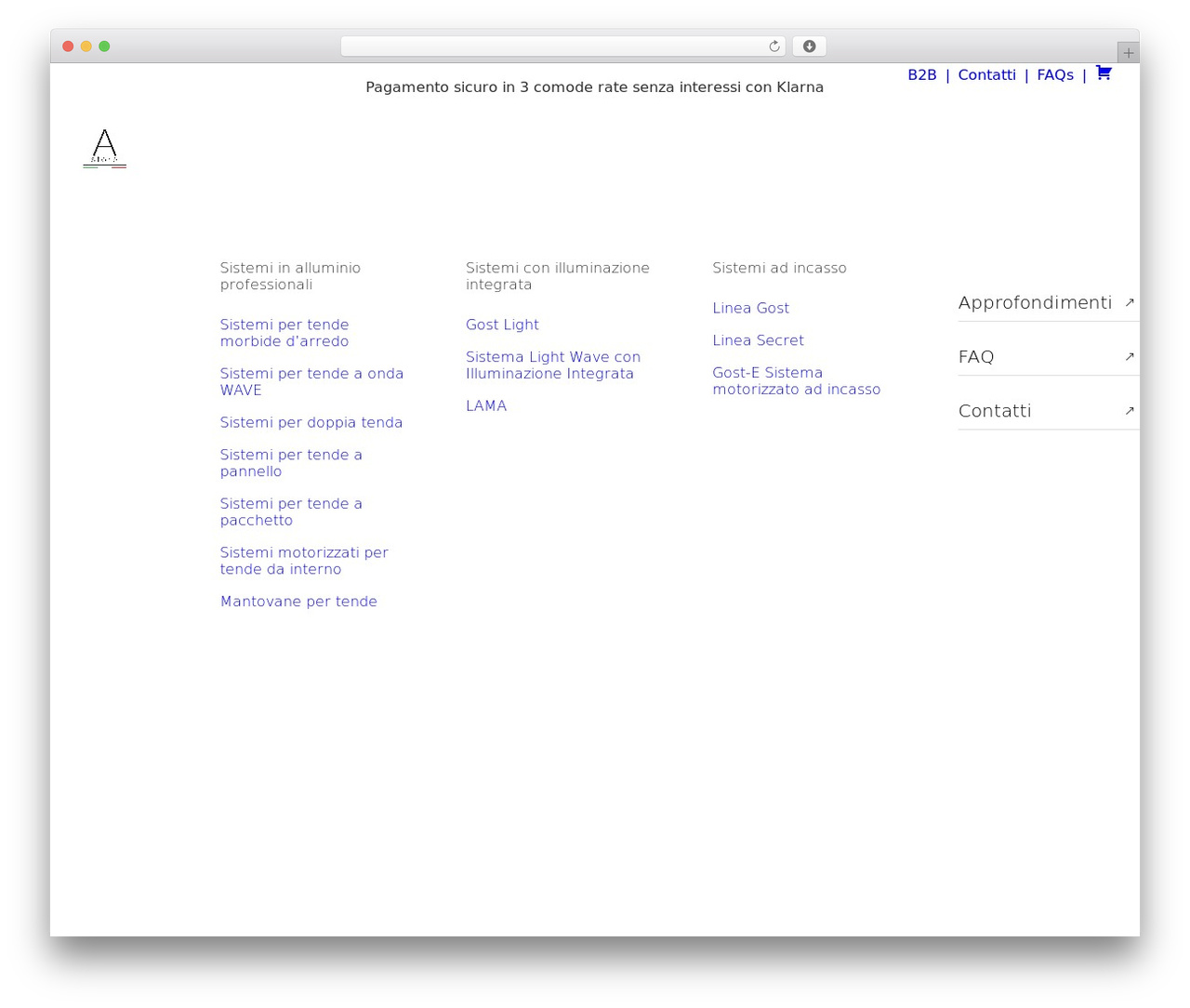Open FAQs link in the top bar
The height and width of the screenshot is (1008, 1190).
click(x=1055, y=75)
